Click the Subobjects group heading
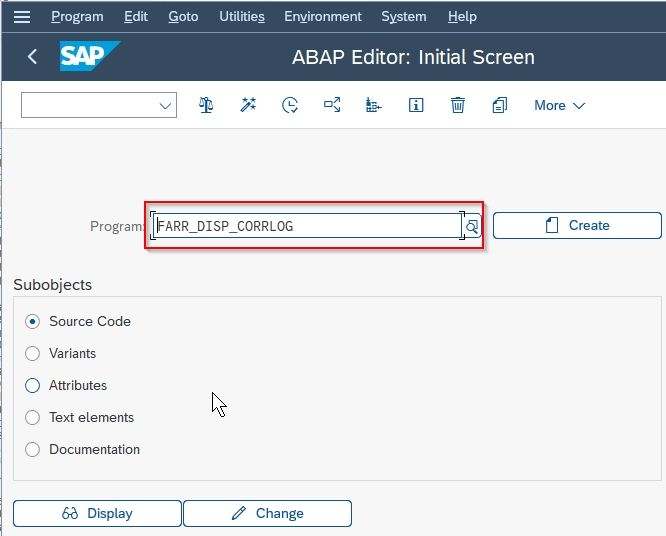Screen dimensions: 666x536 click(x=53, y=285)
